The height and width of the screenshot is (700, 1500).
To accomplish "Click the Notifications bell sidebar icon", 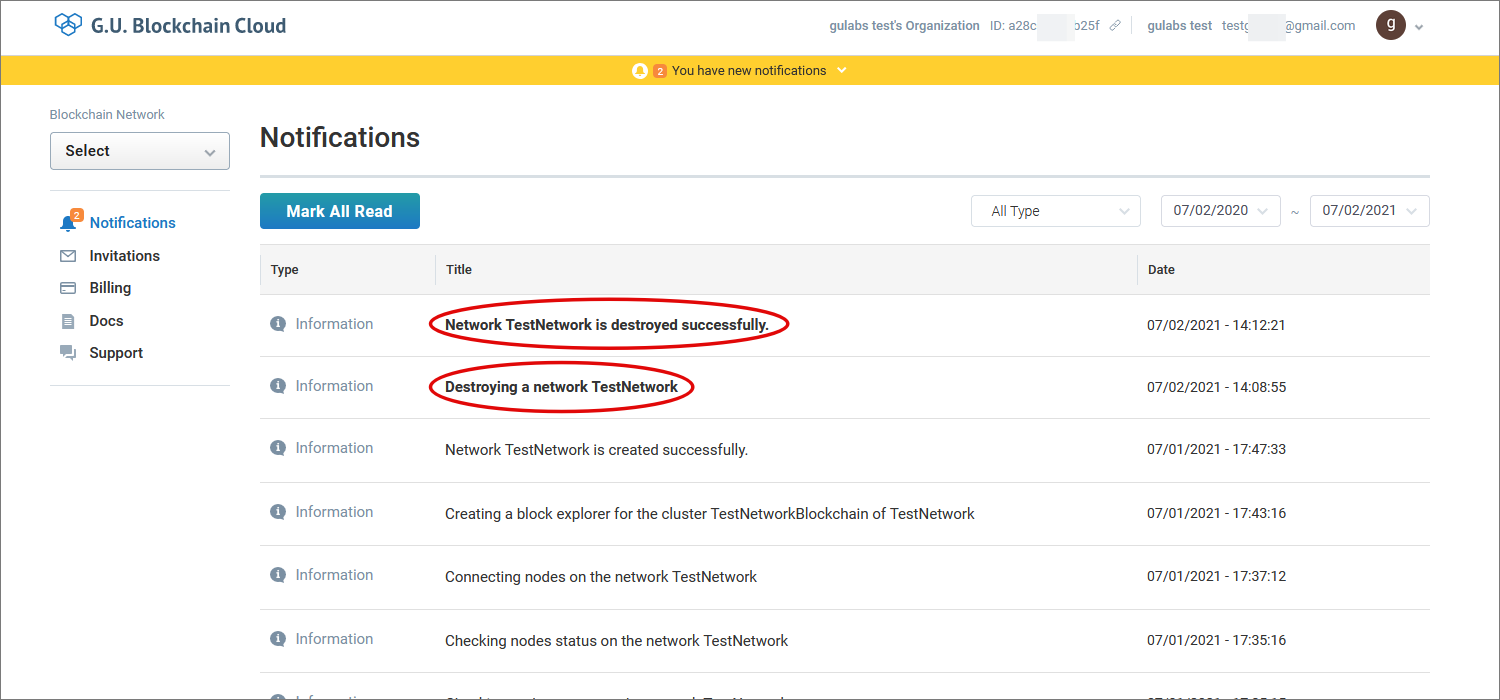I will 68,223.
